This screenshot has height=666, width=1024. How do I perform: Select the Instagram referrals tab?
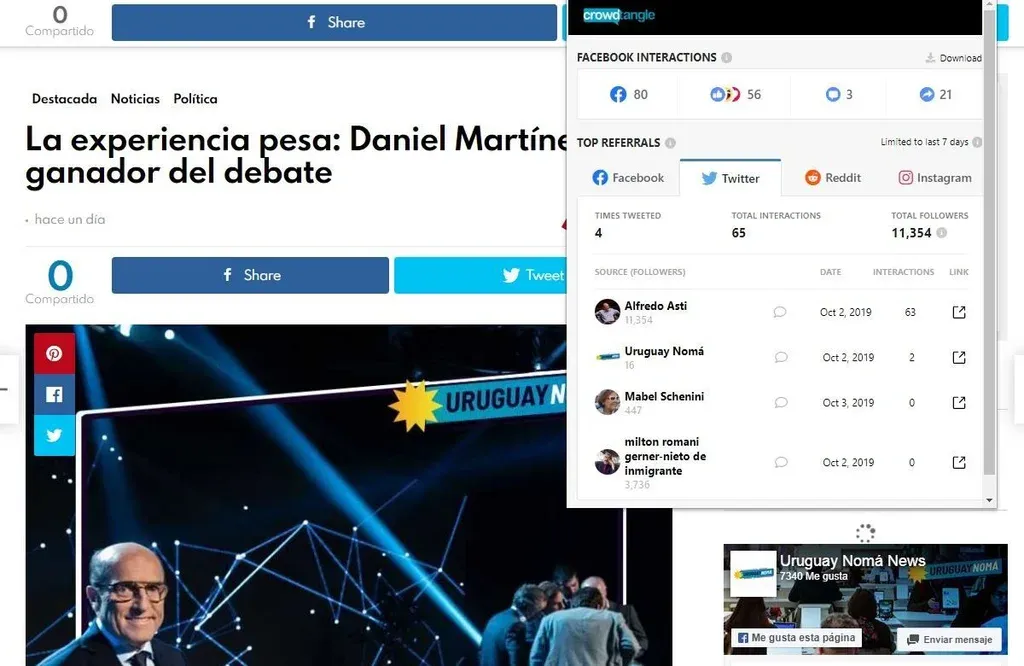click(935, 178)
